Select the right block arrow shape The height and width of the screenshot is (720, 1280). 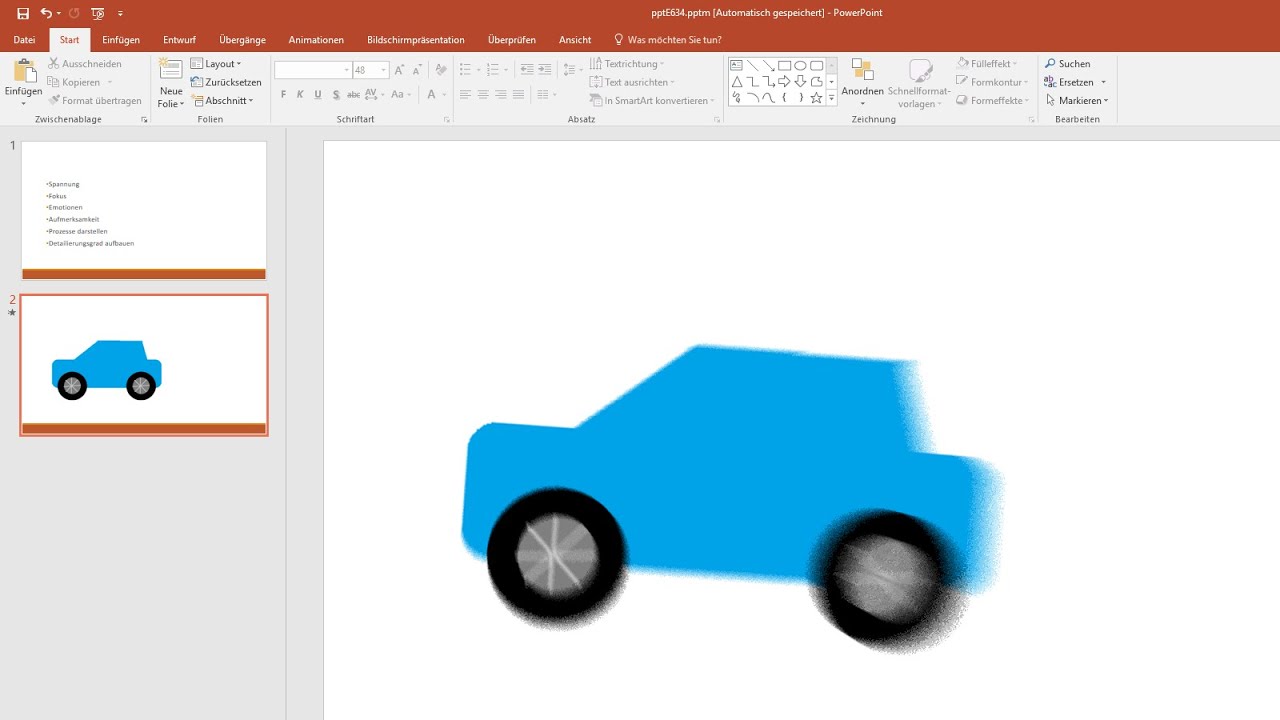click(x=784, y=81)
